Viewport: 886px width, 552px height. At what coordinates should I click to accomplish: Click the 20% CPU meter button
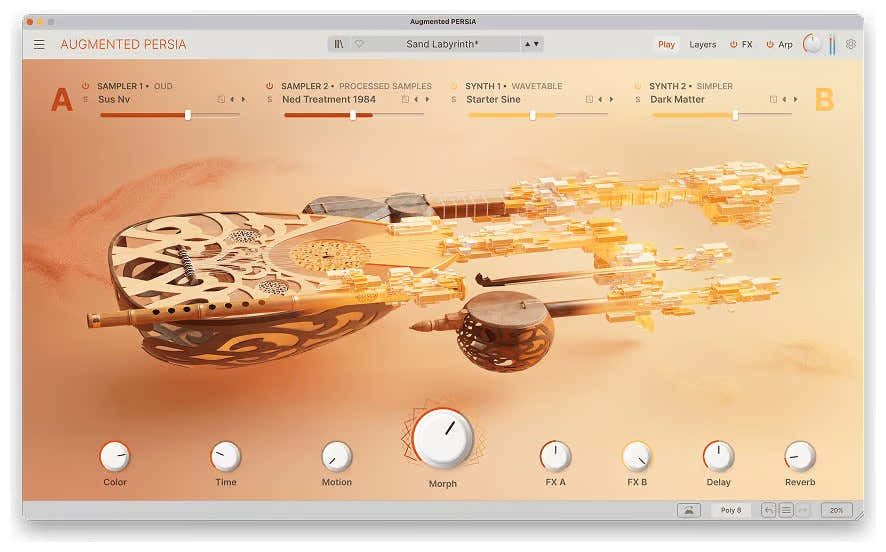(x=836, y=510)
